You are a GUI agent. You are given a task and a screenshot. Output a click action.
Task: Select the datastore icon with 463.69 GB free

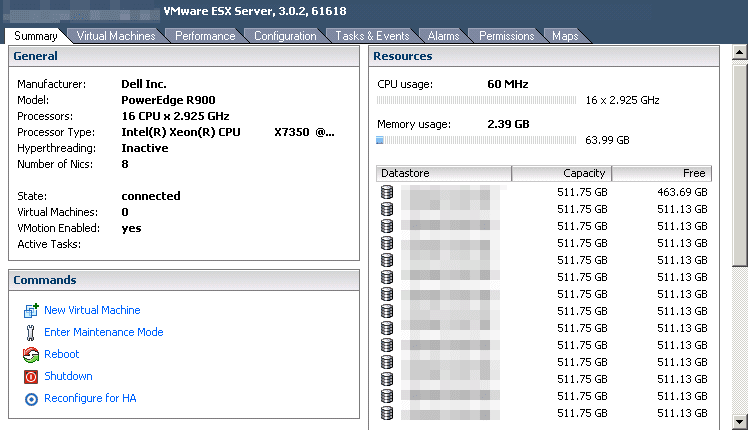point(387,192)
